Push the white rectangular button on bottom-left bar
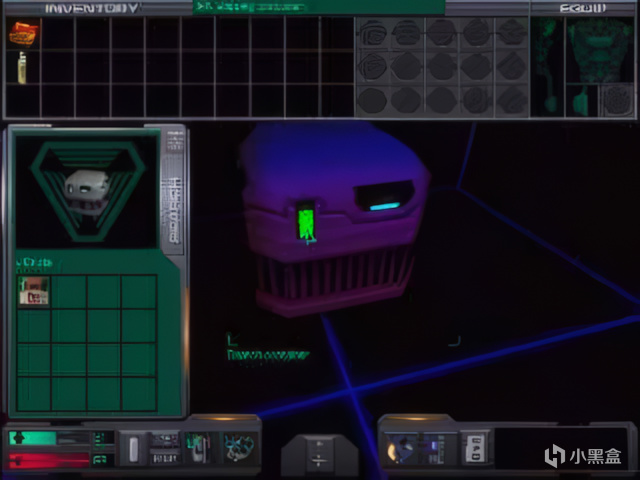The width and height of the screenshot is (640, 480). (134, 449)
